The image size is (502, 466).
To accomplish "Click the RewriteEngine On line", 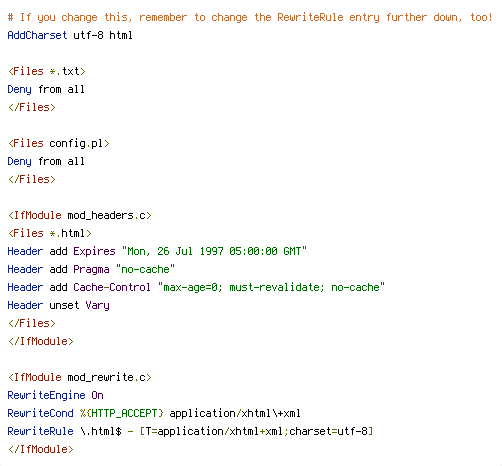I will click(x=55, y=395).
